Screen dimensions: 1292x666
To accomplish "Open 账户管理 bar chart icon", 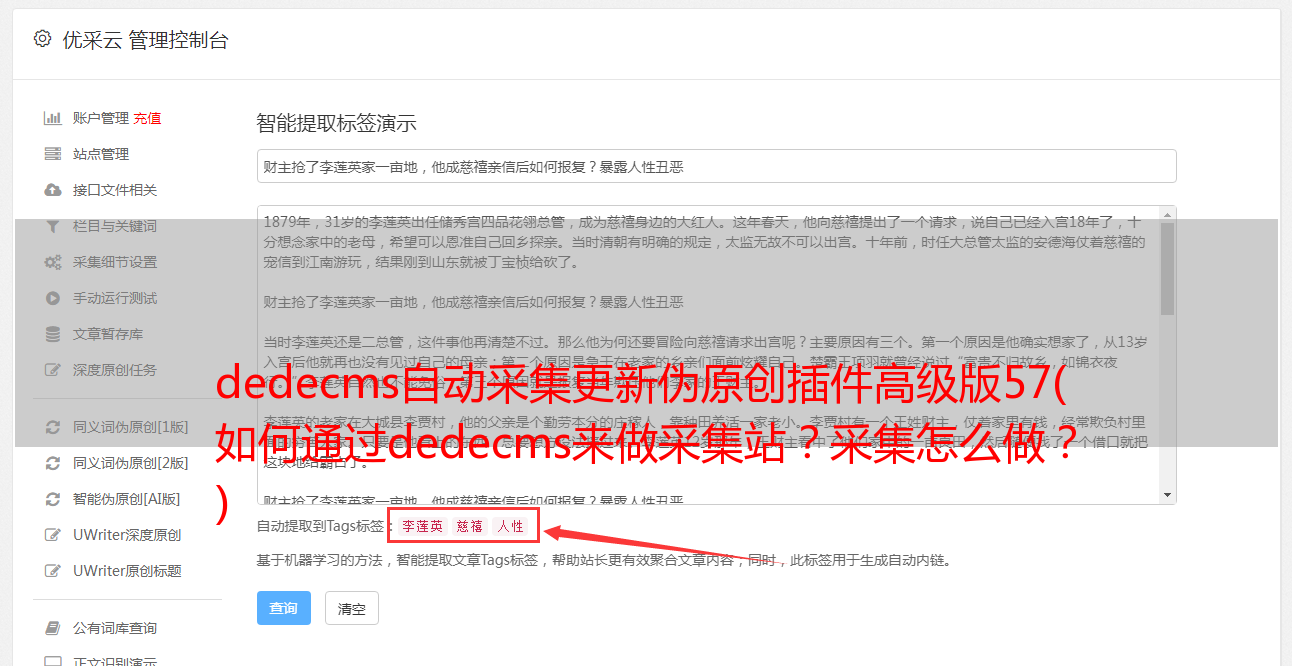I will [53, 118].
